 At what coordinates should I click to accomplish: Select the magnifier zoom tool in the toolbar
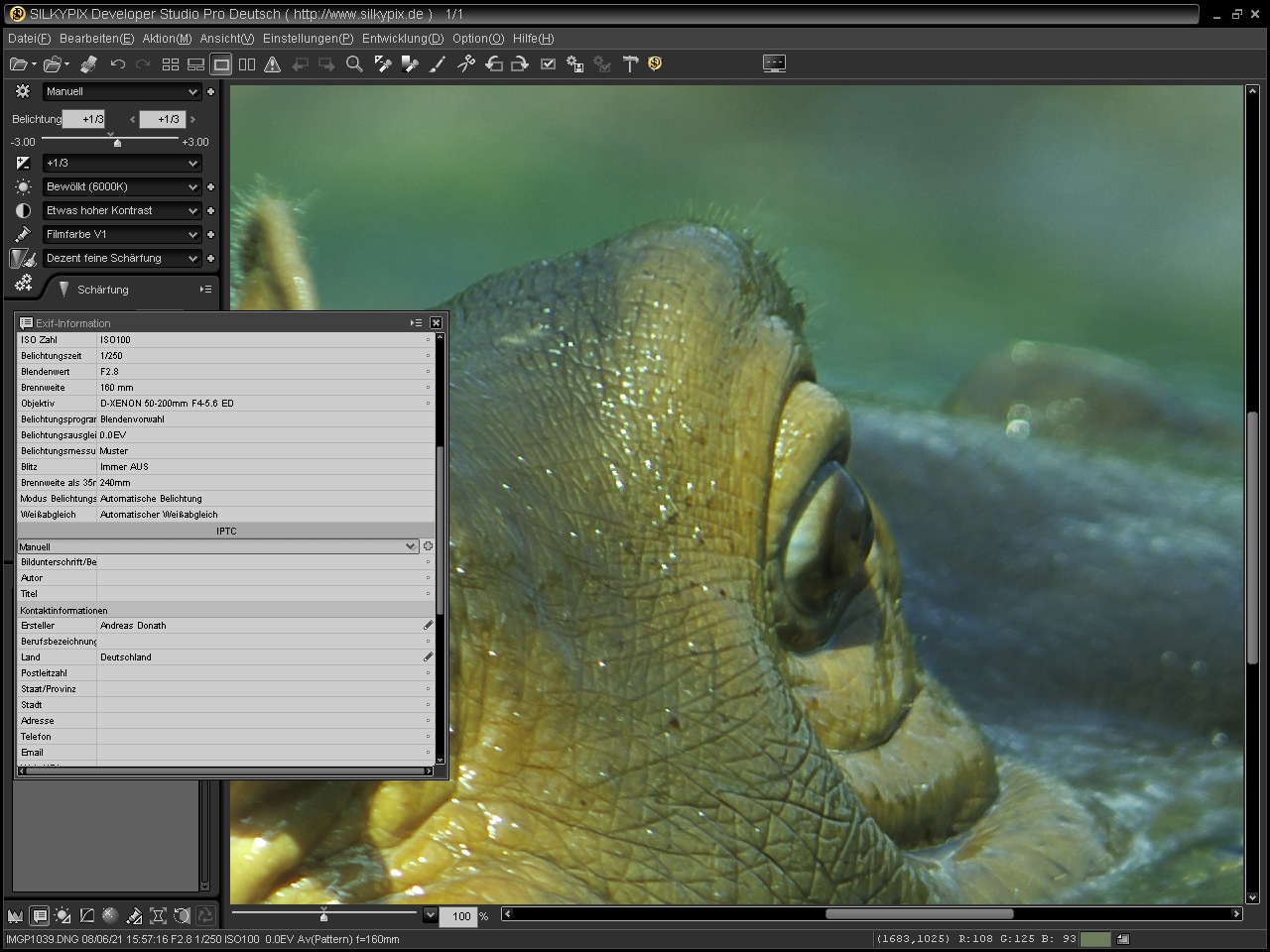coord(353,63)
